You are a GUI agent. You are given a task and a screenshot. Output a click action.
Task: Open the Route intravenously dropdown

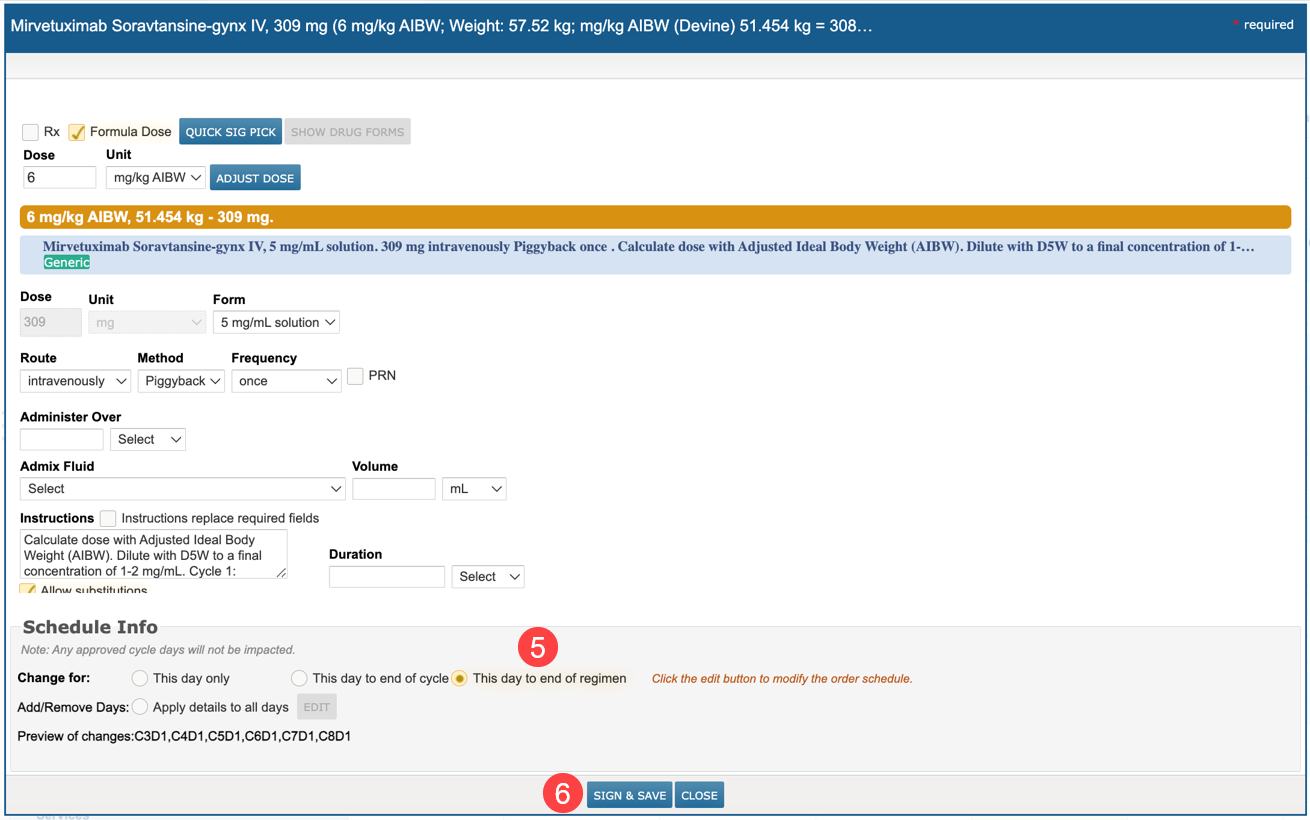coord(76,381)
